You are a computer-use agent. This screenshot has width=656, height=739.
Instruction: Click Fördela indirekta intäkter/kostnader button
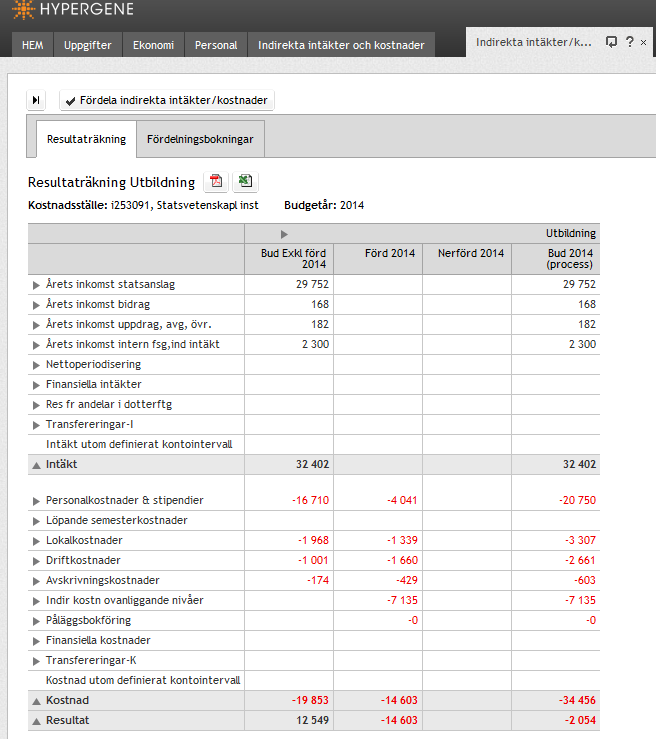(167, 100)
